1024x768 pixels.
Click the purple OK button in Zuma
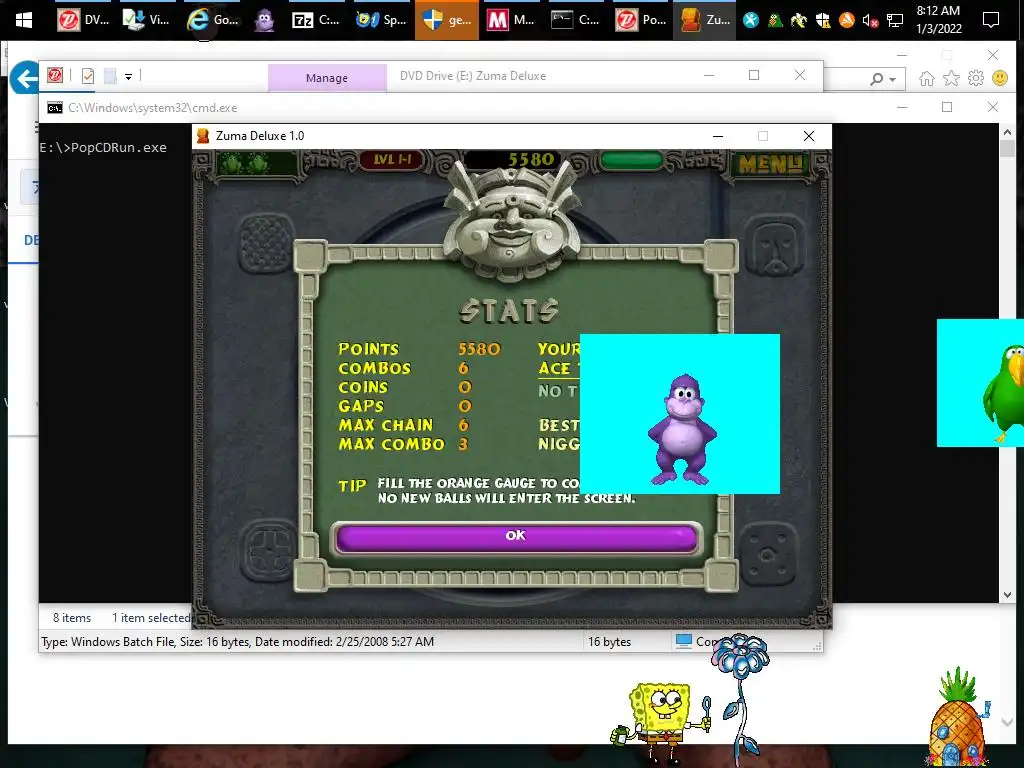[516, 538]
